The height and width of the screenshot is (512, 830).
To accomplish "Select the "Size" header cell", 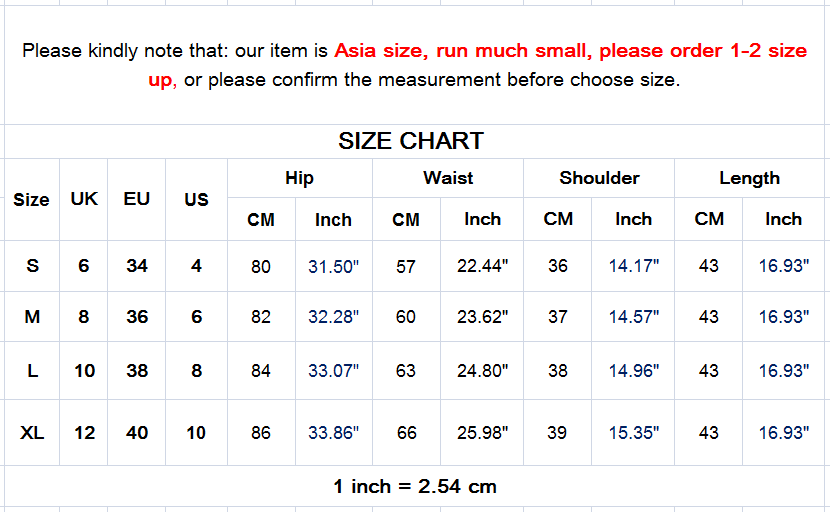I will [x=31, y=199].
